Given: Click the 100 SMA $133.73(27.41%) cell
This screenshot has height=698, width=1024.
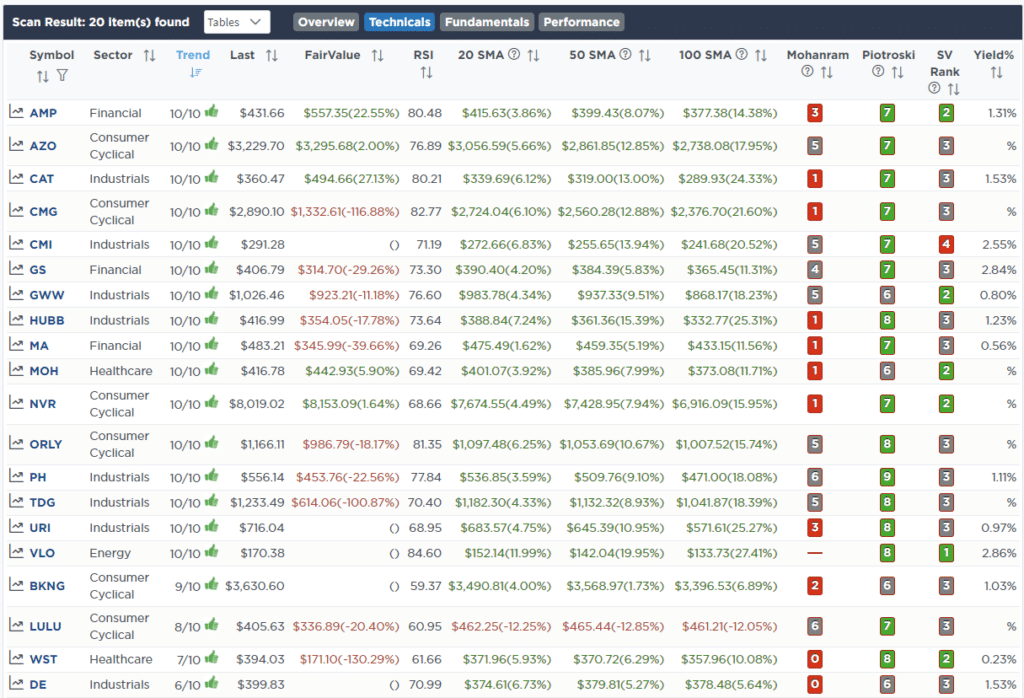Looking at the screenshot, I should [731, 553].
